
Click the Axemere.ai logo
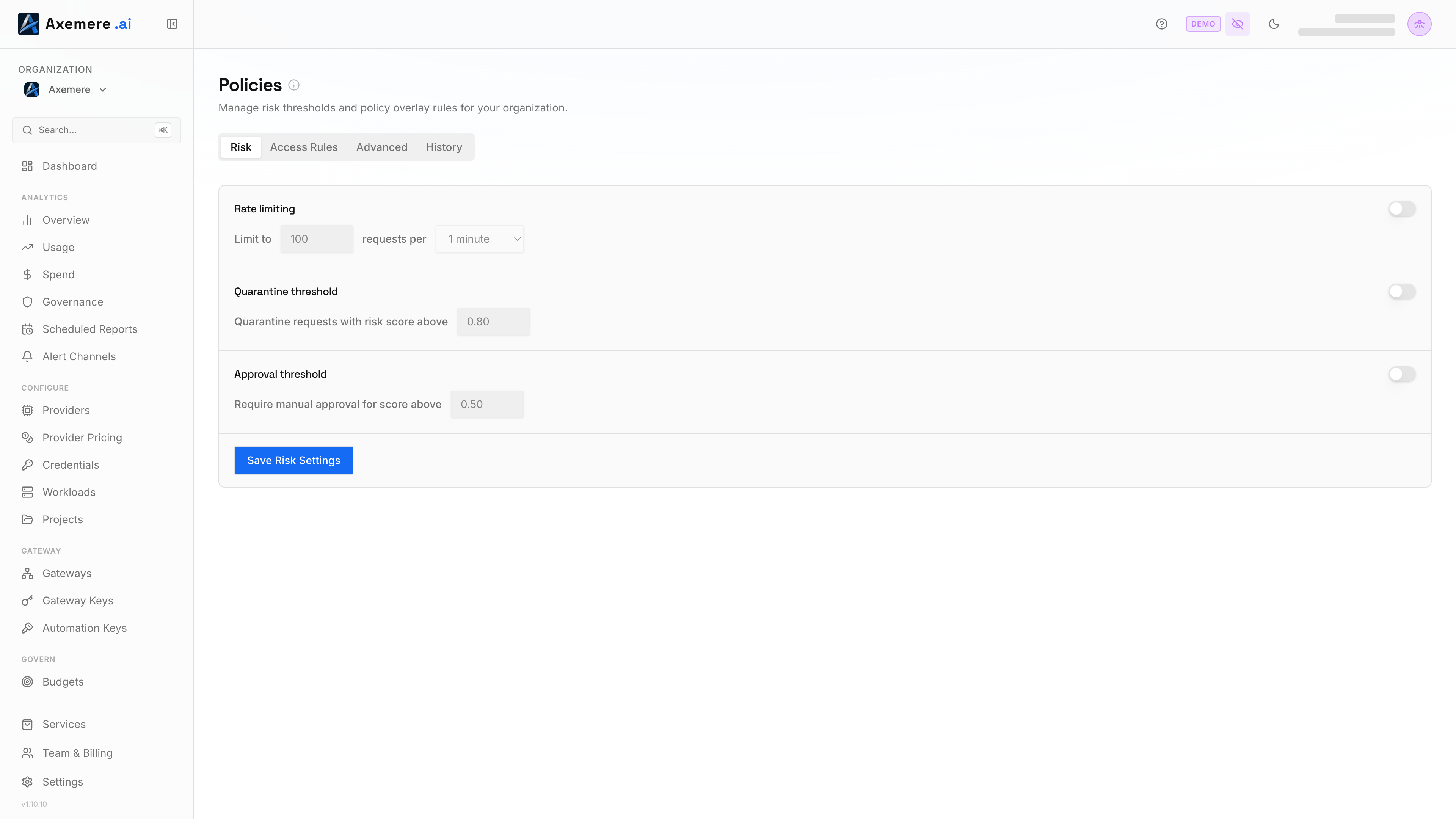(x=75, y=24)
